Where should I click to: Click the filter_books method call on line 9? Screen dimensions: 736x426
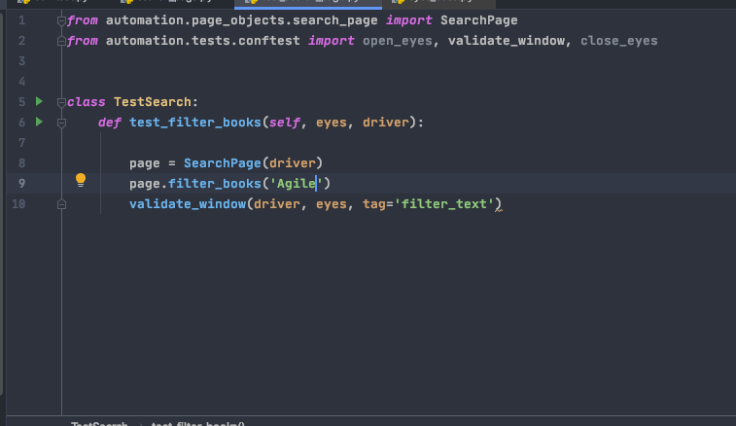point(214,183)
